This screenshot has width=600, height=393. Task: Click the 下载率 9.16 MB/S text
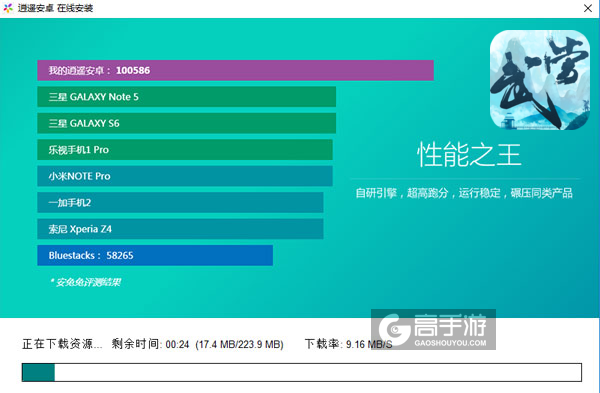click(x=349, y=344)
